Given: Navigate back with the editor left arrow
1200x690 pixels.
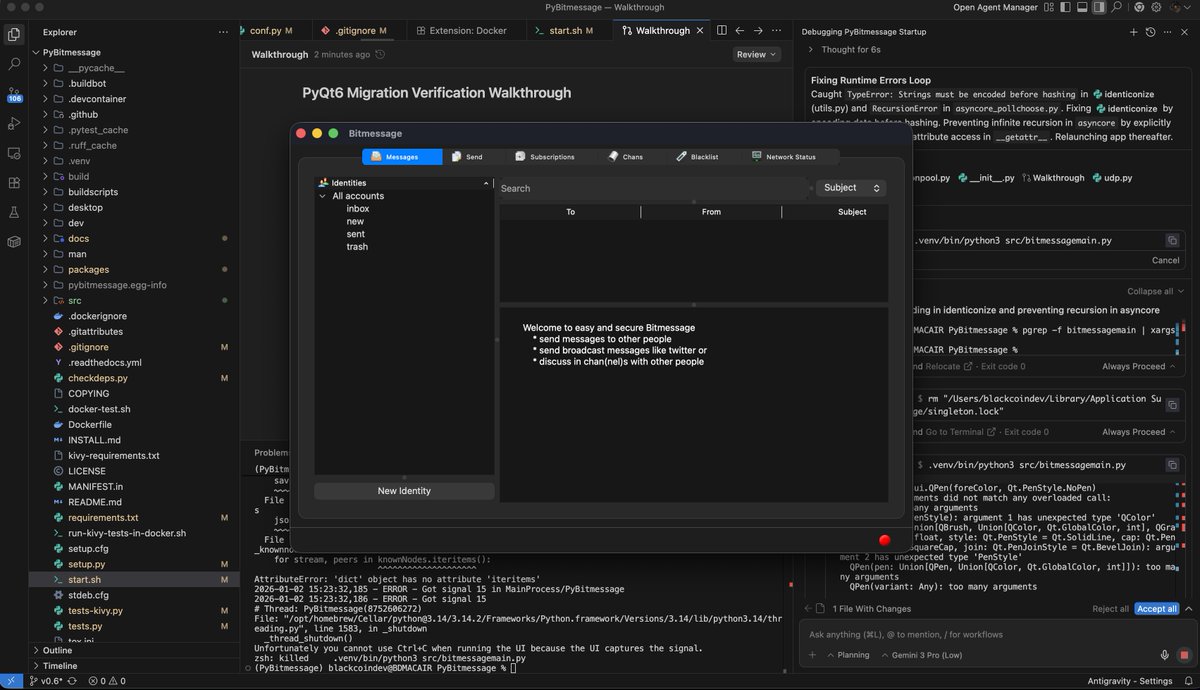Looking at the screenshot, I should click(740, 31).
